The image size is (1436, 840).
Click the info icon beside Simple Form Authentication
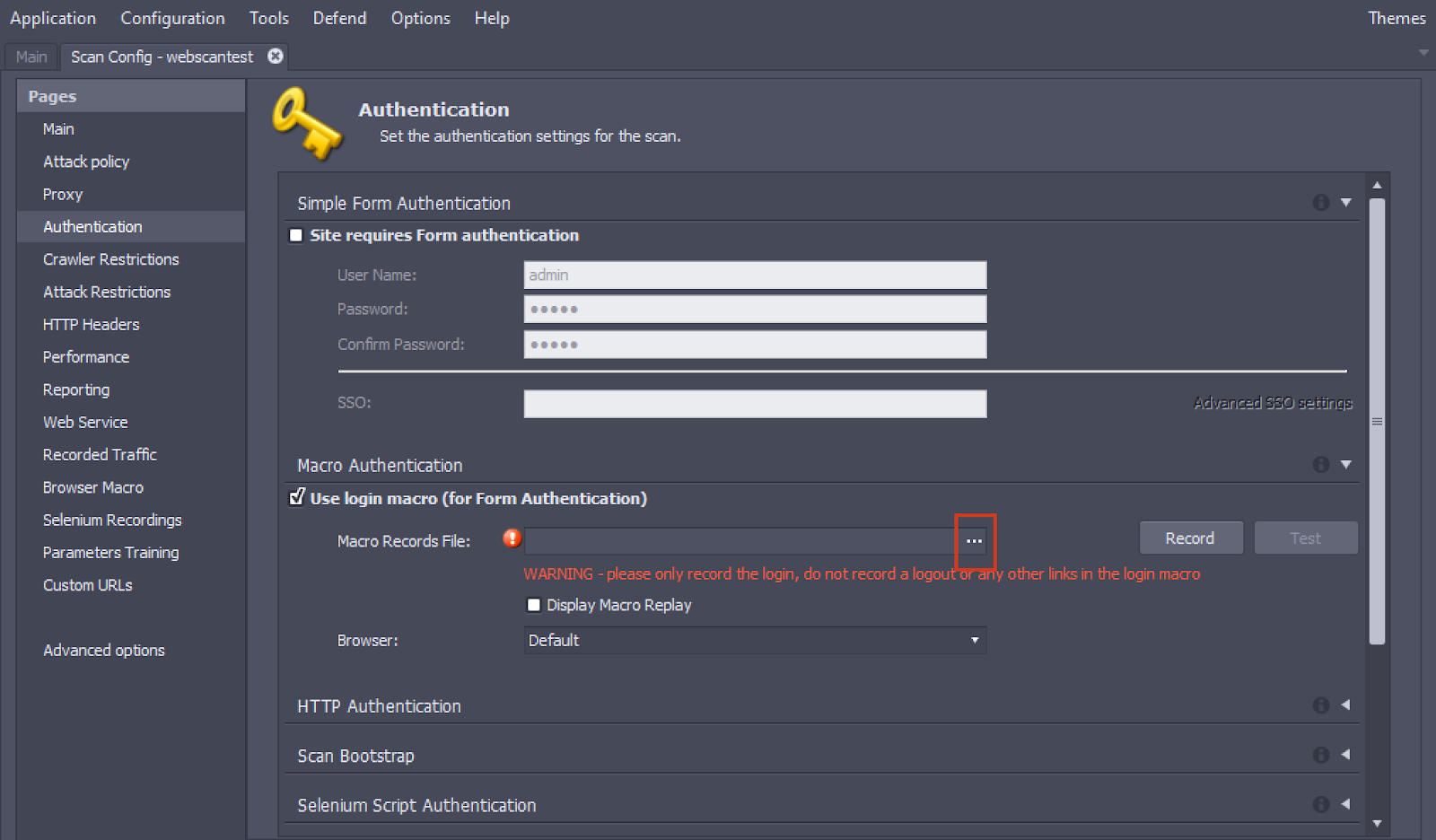click(x=1319, y=202)
